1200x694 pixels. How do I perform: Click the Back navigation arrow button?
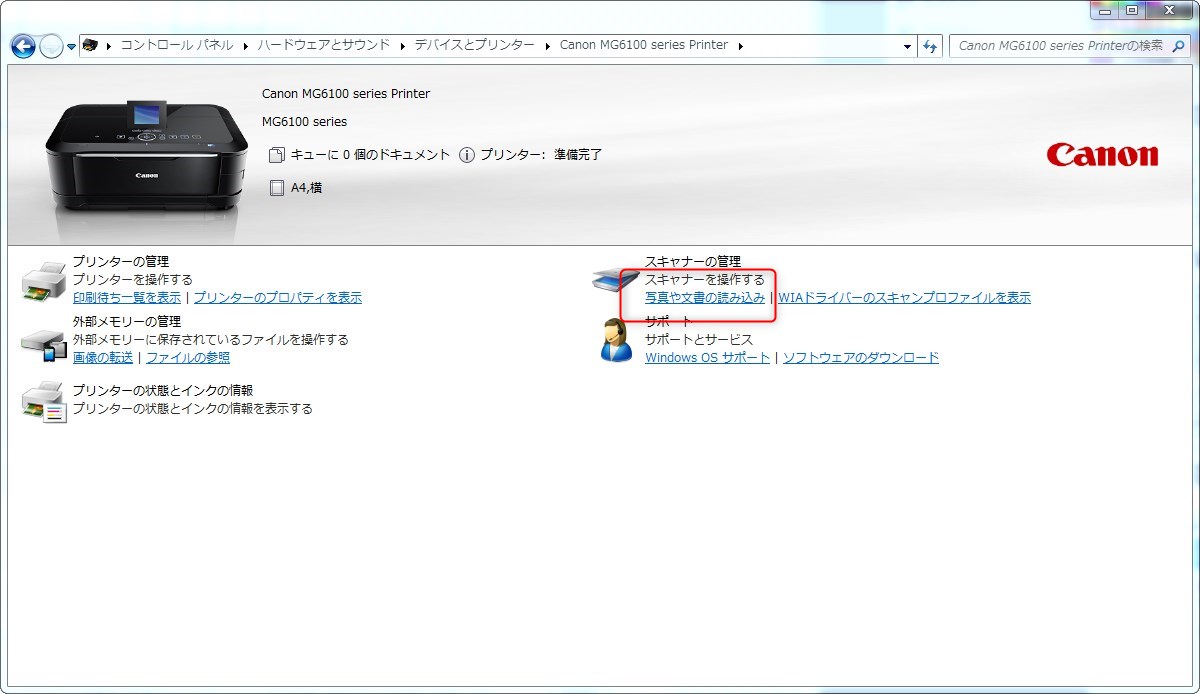point(23,46)
